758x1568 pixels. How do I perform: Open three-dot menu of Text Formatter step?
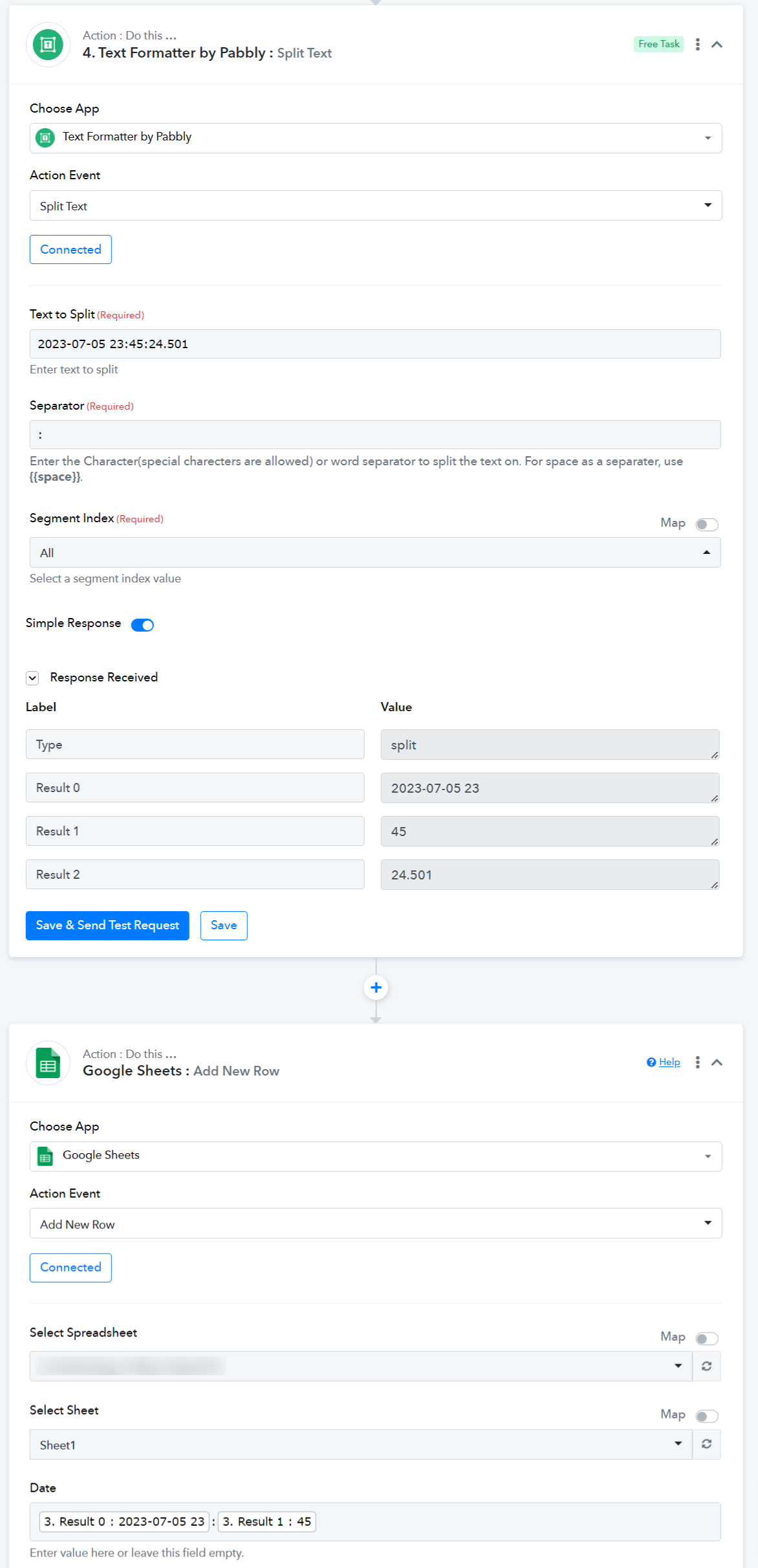697,44
